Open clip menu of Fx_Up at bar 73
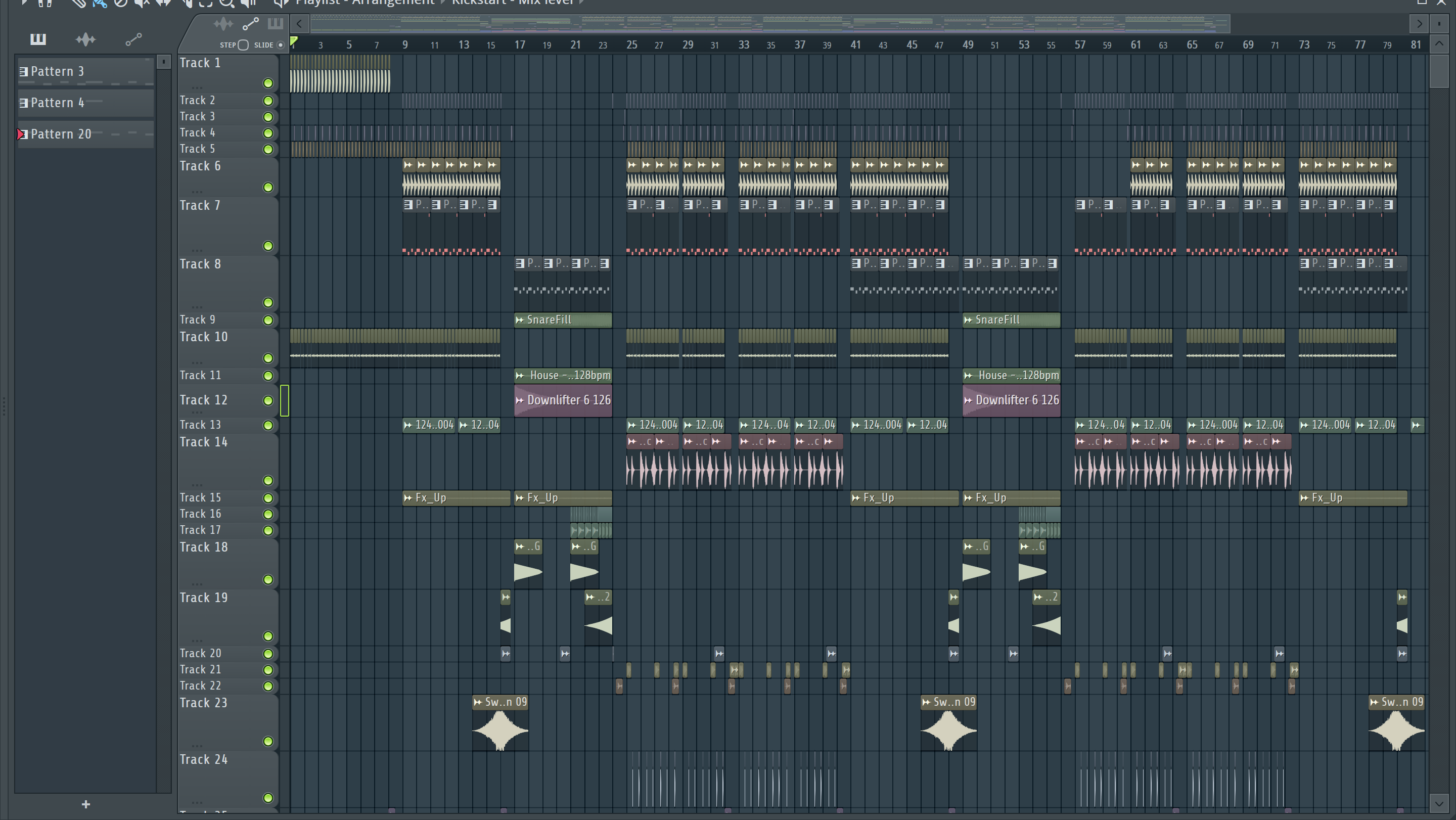Image resolution: width=1456 pixels, height=820 pixels. (1304, 498)
